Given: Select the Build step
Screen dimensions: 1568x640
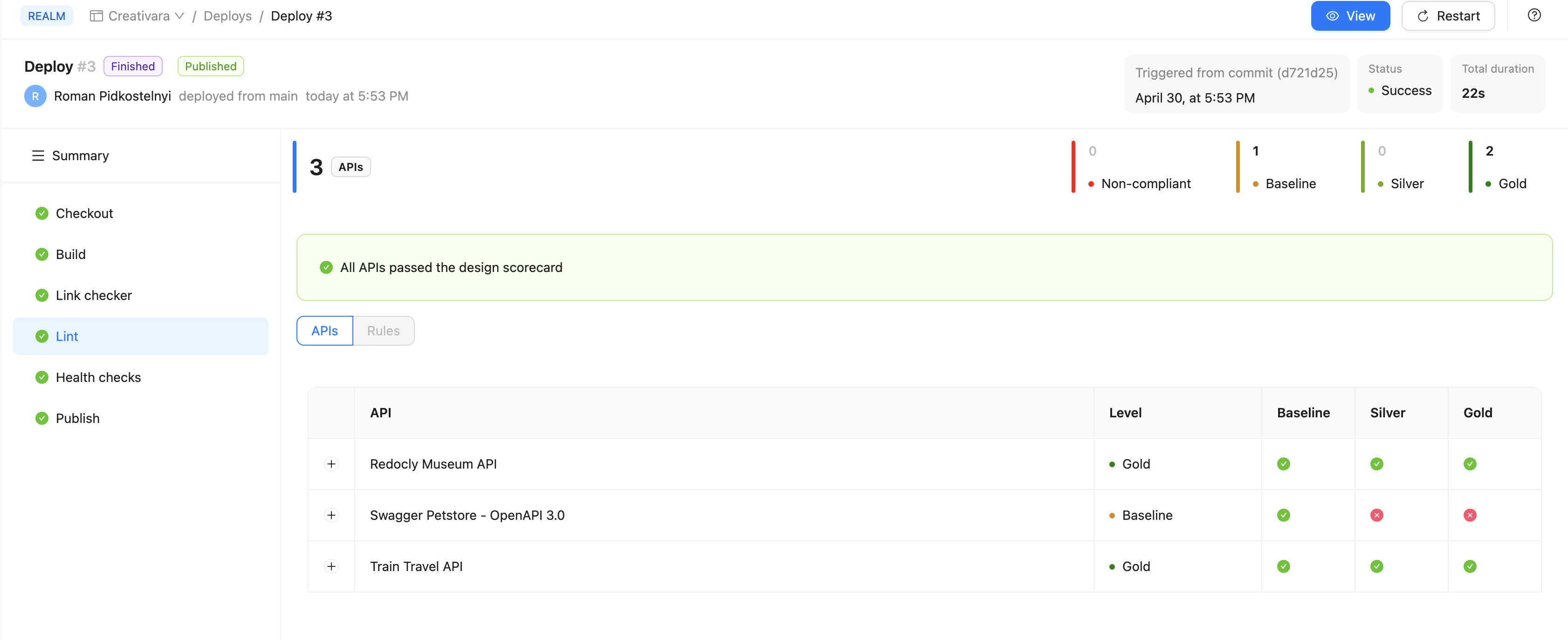Looking at the screenshot, I should (141, 254).
